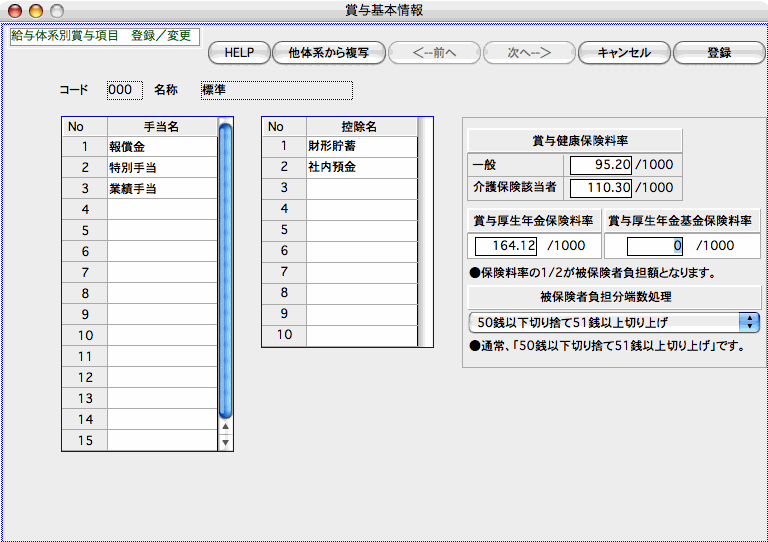Select the 報償金 allowance row
768x542 pixels.
coord(161,146)
